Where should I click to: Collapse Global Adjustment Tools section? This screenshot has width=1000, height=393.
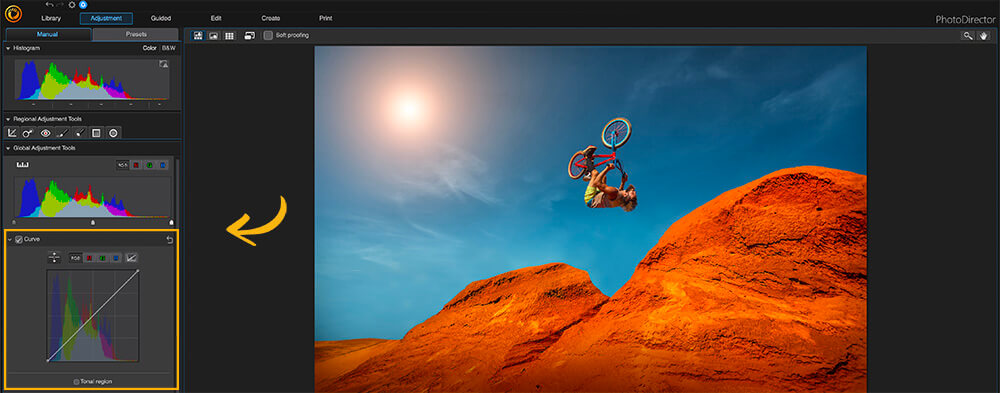tap(8, 148)
